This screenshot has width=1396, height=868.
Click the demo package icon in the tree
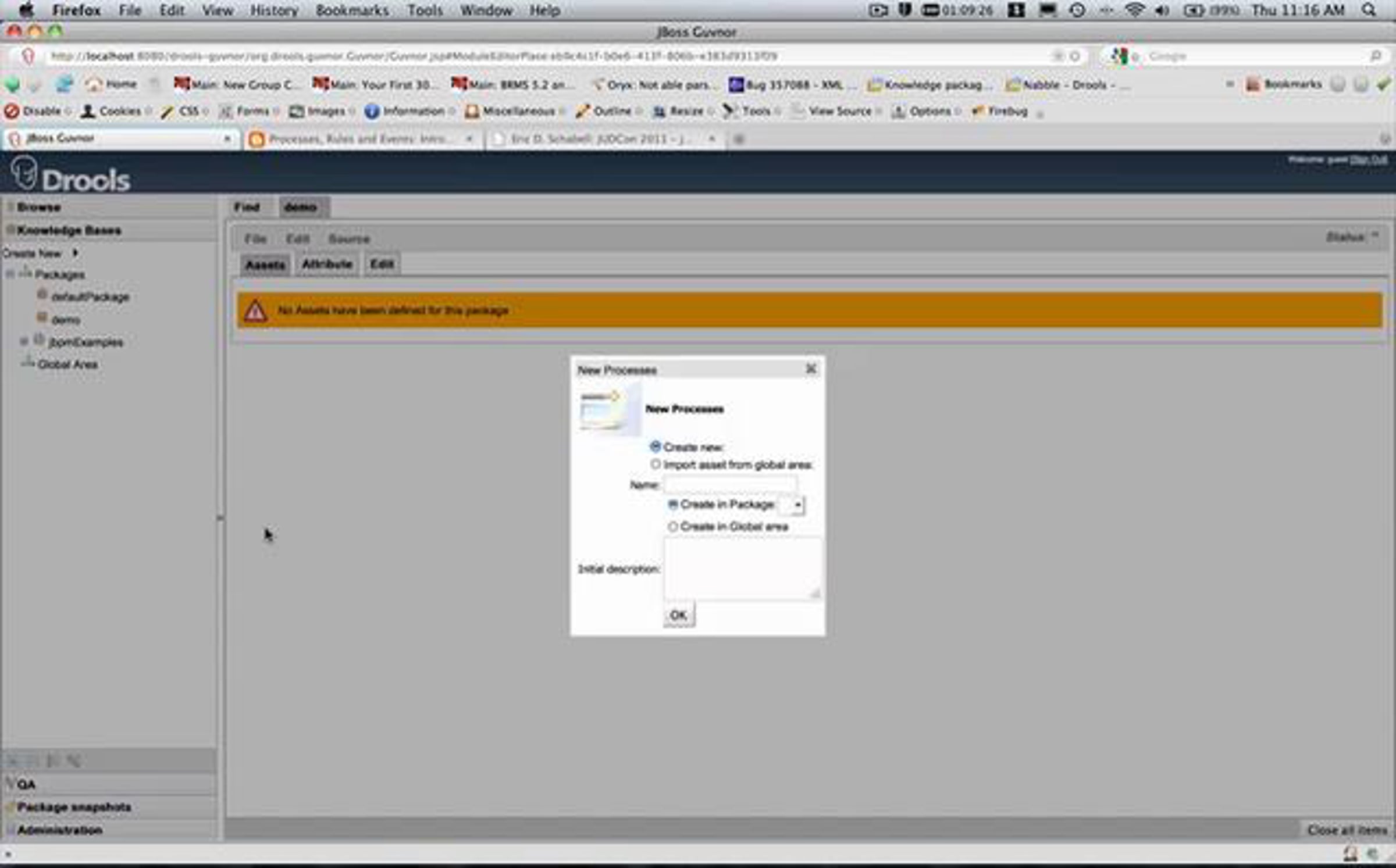tap(42, 317)
